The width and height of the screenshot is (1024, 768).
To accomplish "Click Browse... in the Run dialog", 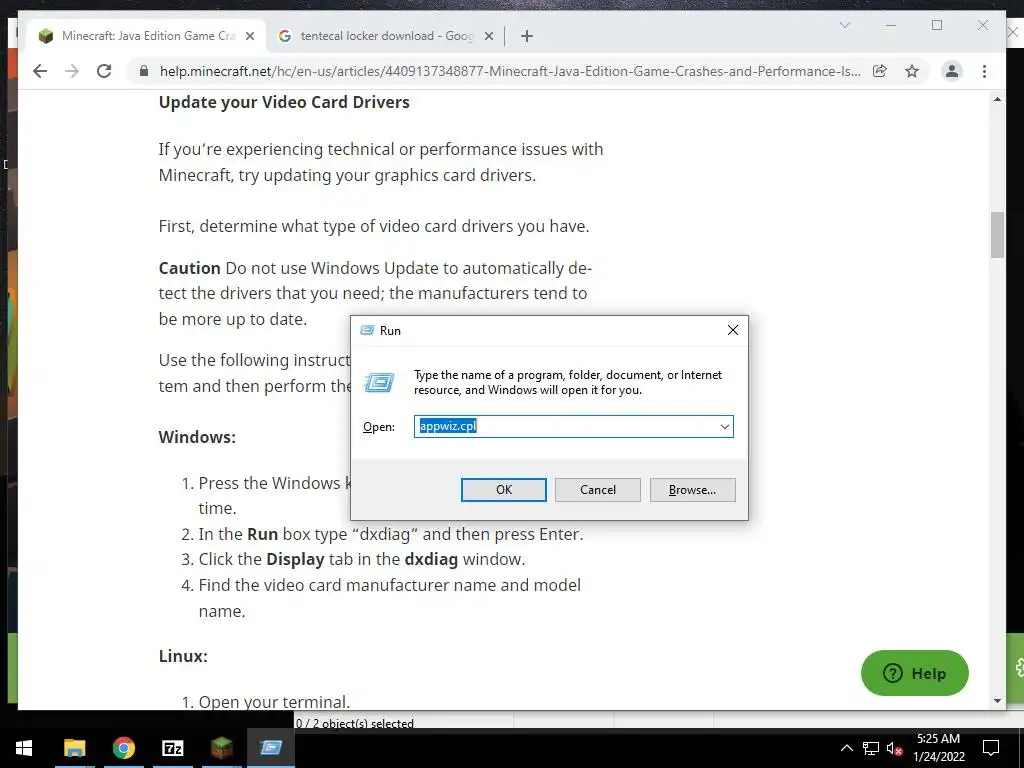I will point(692,490).
